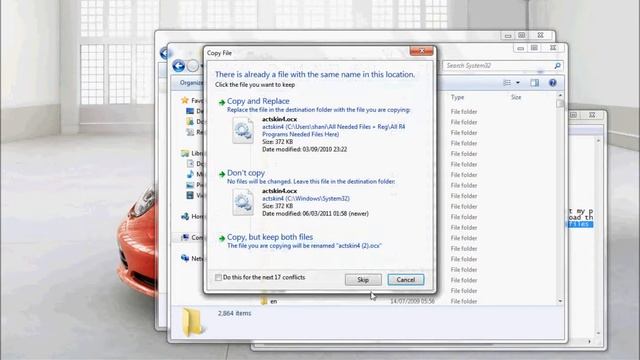Click Back arrow of the rear Explorer window

click(164, 53)
